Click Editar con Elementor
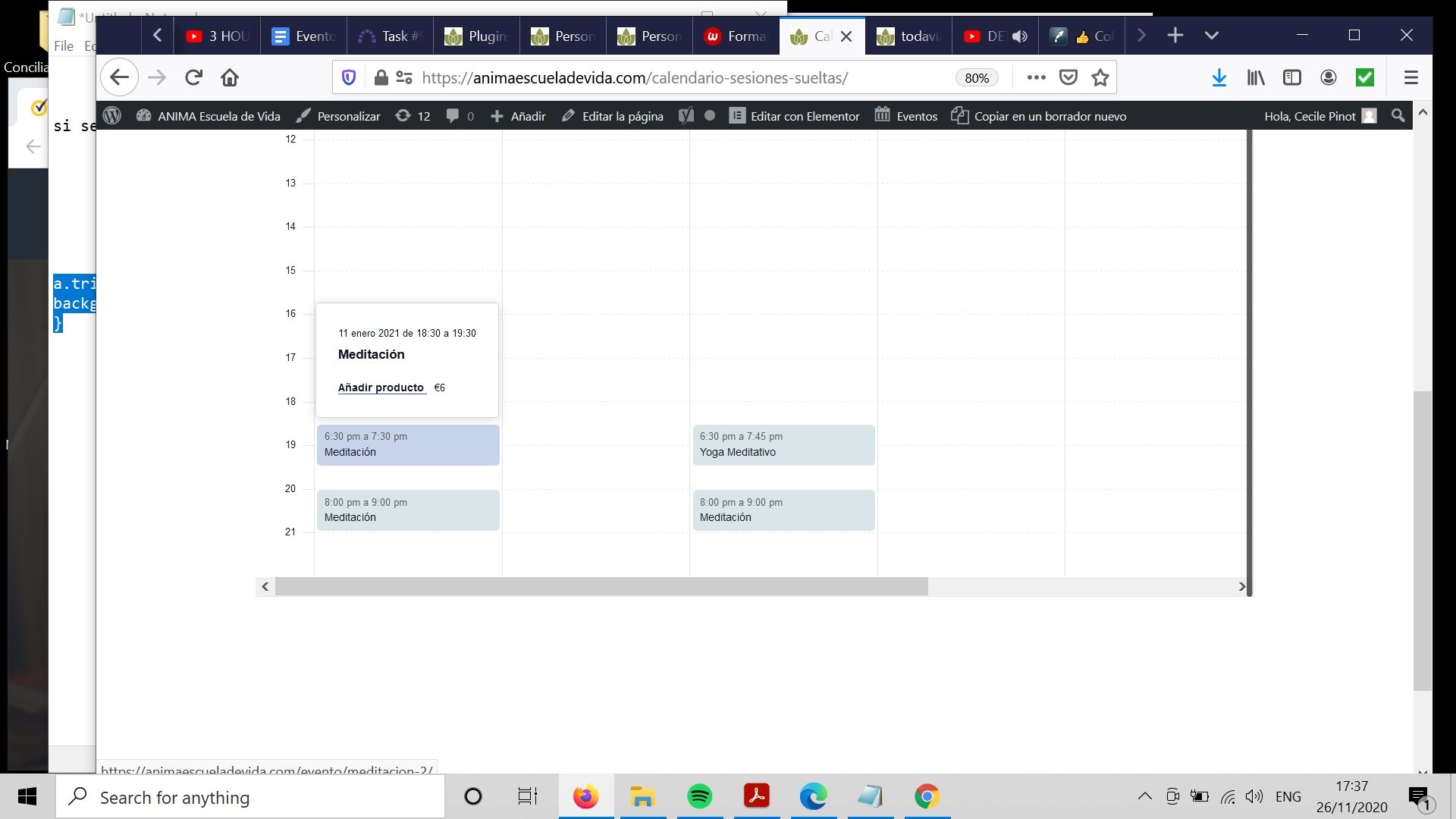Viewport: 1456px width, 819px height. (x=795, y=116)
